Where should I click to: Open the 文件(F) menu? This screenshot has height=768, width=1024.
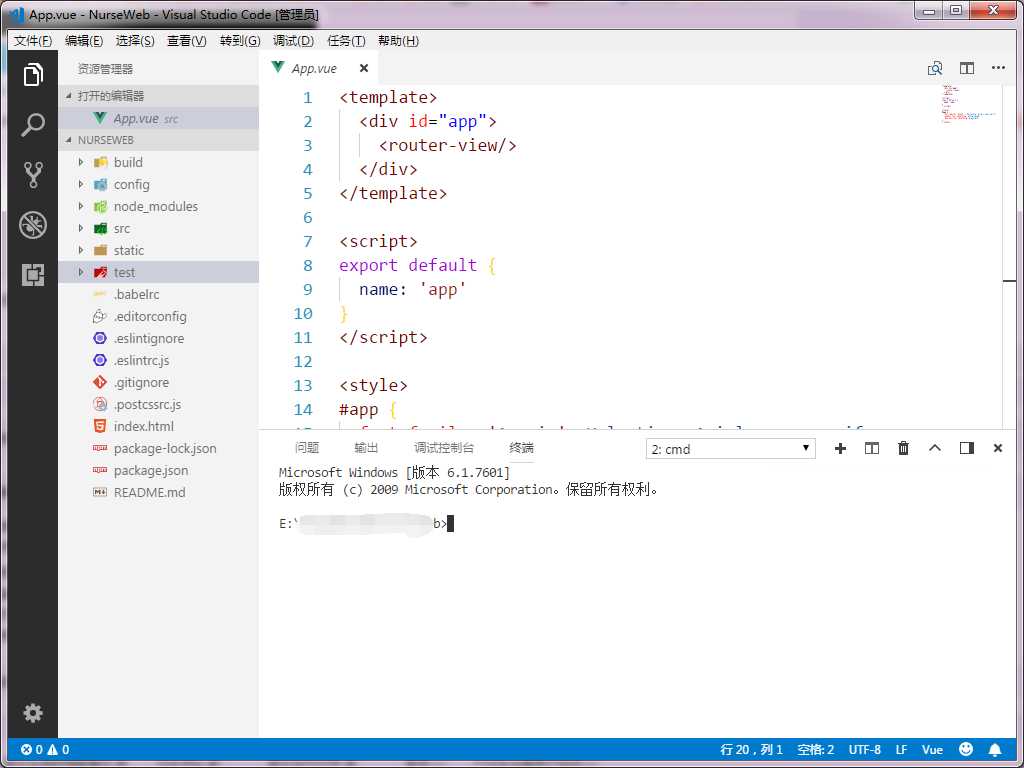tap(33, 40)
